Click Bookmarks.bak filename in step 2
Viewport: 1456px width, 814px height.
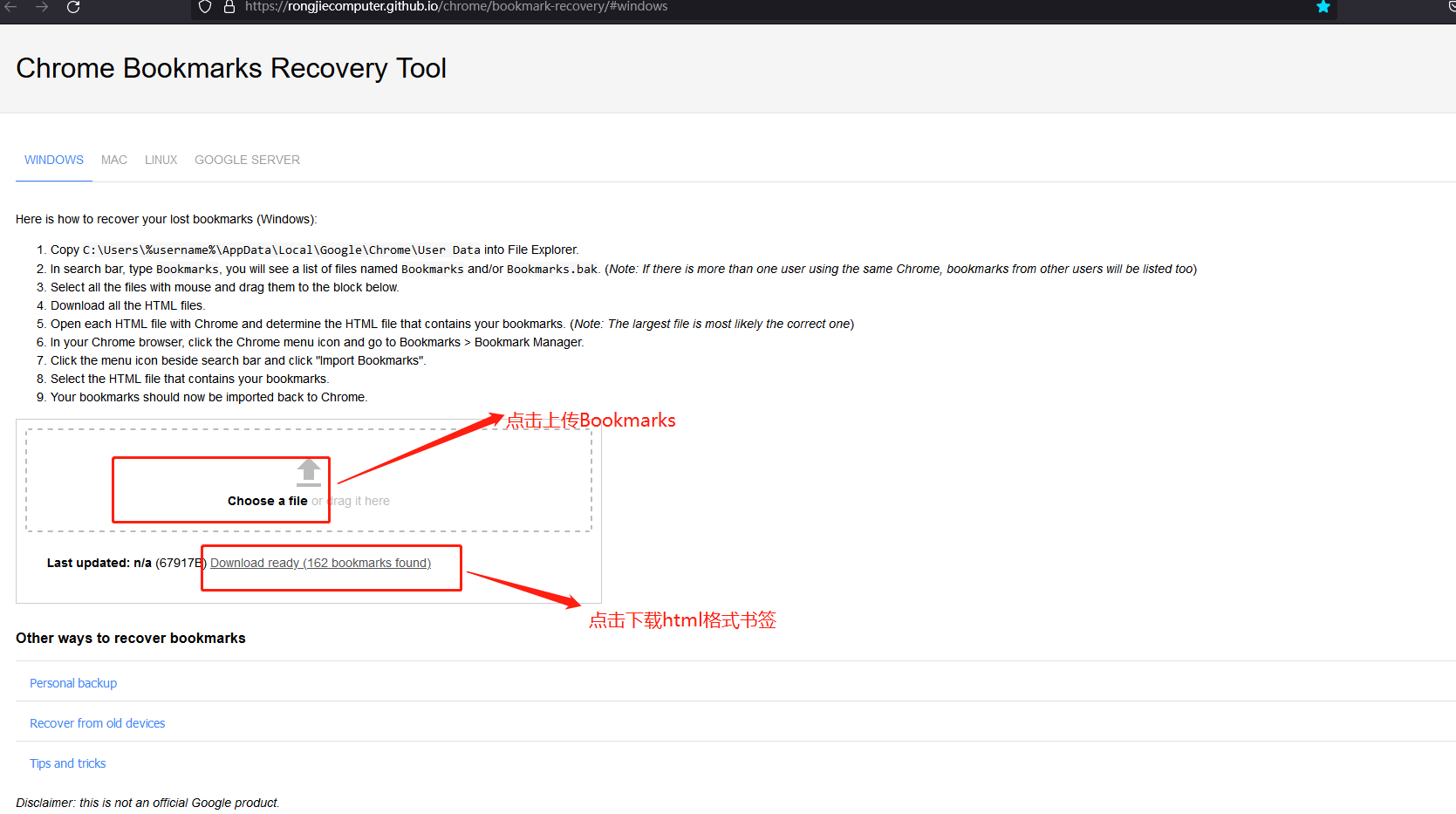click(x=552, y=269)
